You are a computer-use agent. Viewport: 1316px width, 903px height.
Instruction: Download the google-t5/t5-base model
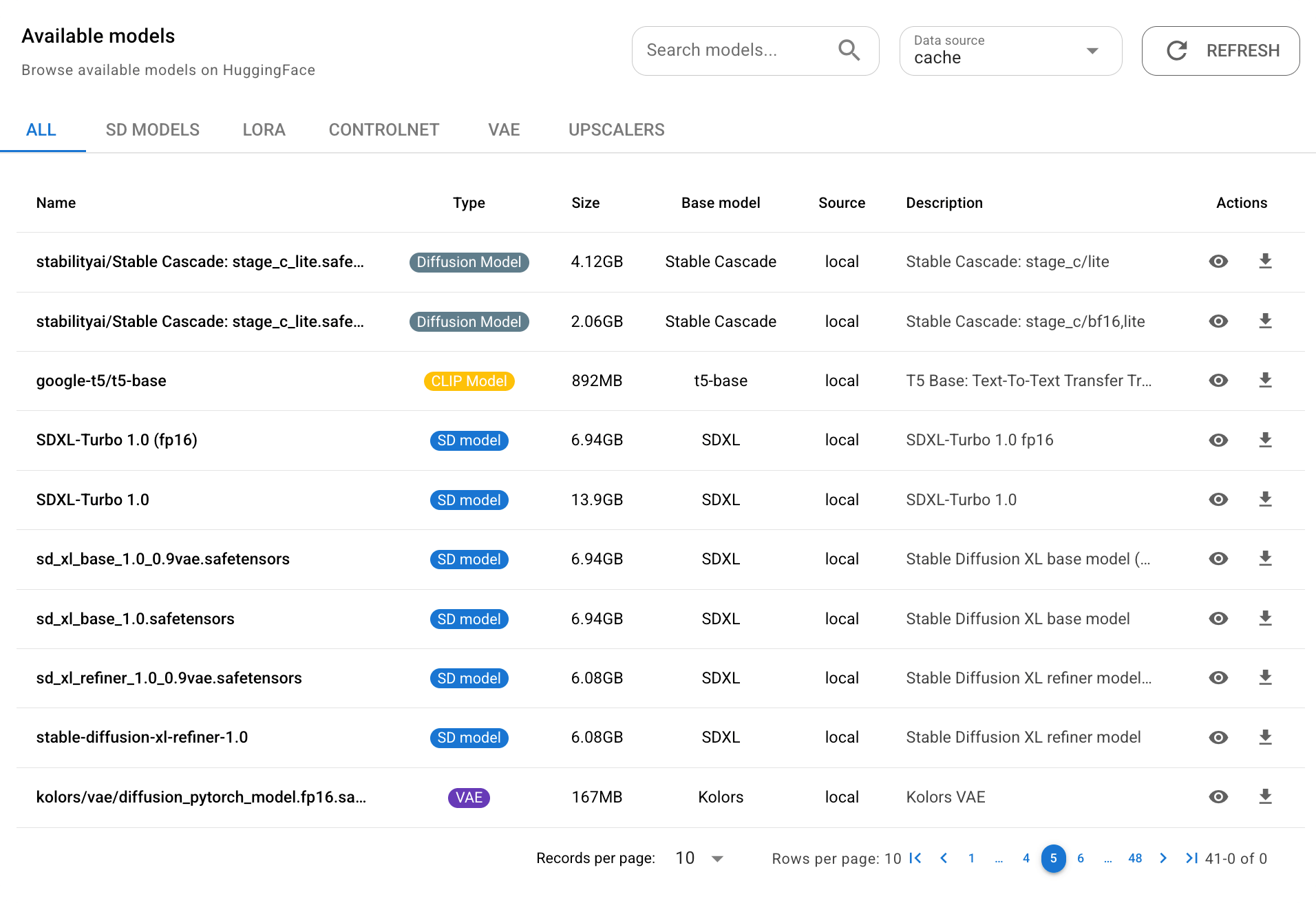coord(1266,381)
